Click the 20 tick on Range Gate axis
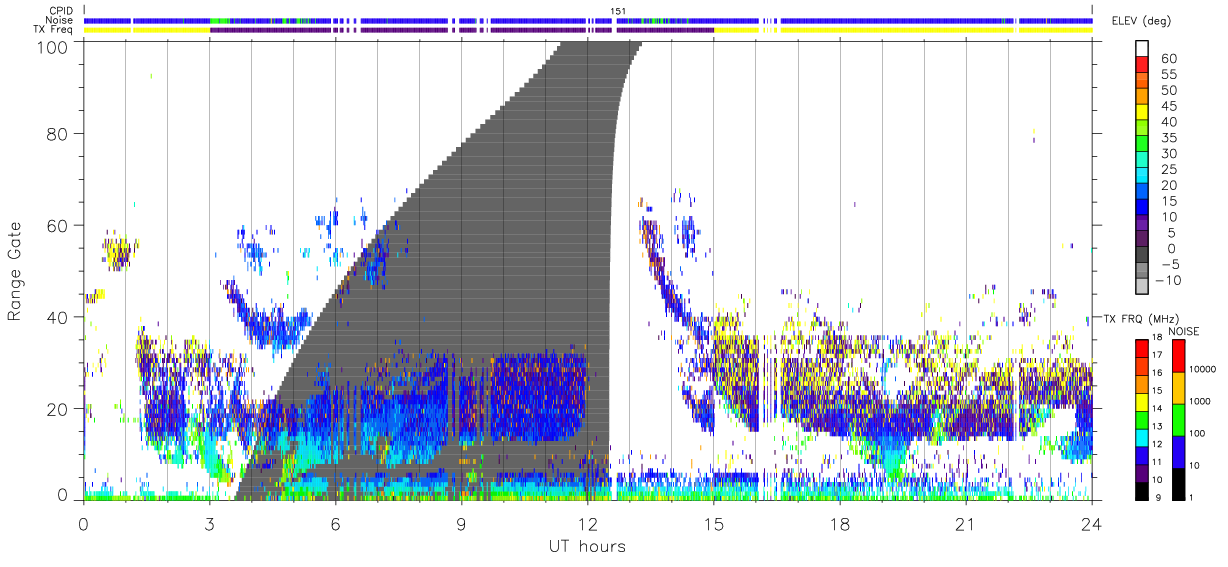The height and width of the screenshot is (567, 1228). [58, 408]
